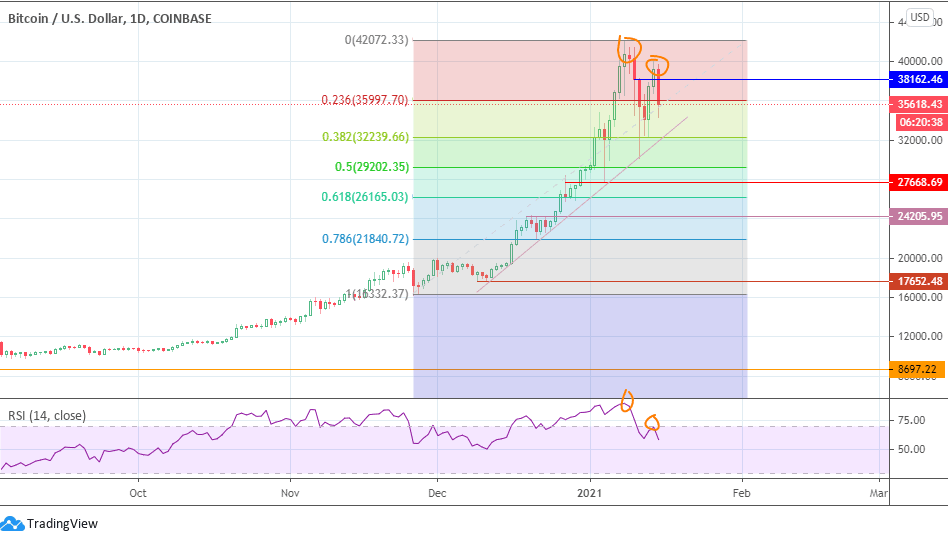Select the Fibonacci 0.786(21840.72) level label
Screen dimensions: 948x534
[x=365, y=239]
